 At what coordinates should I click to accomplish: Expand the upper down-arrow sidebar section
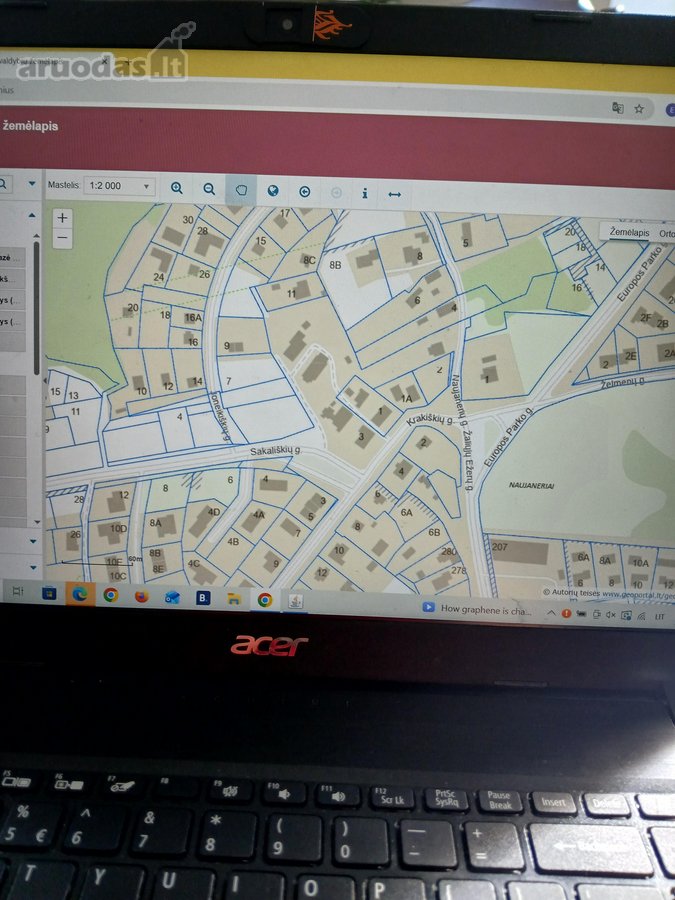tap(33, 541)
